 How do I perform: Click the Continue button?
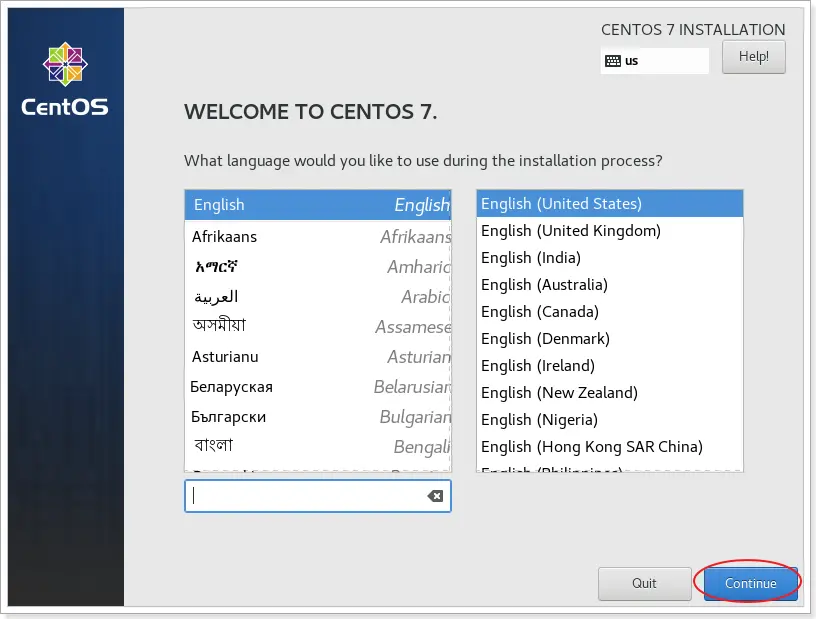[x=750, y=584]
